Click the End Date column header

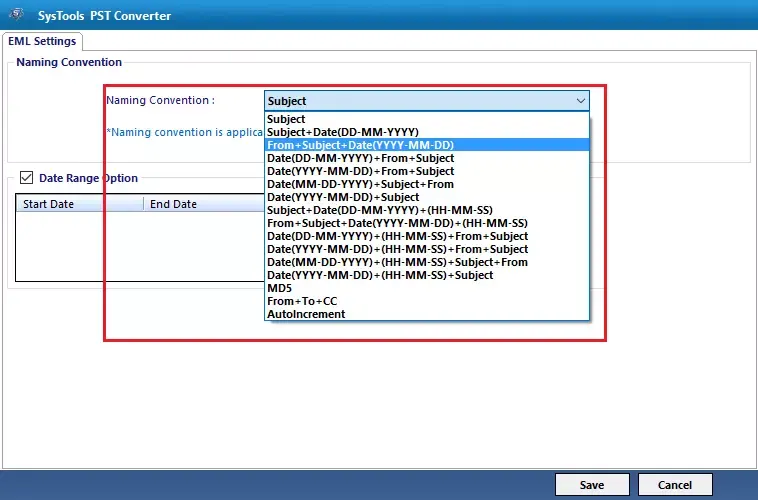coord(204,204)
